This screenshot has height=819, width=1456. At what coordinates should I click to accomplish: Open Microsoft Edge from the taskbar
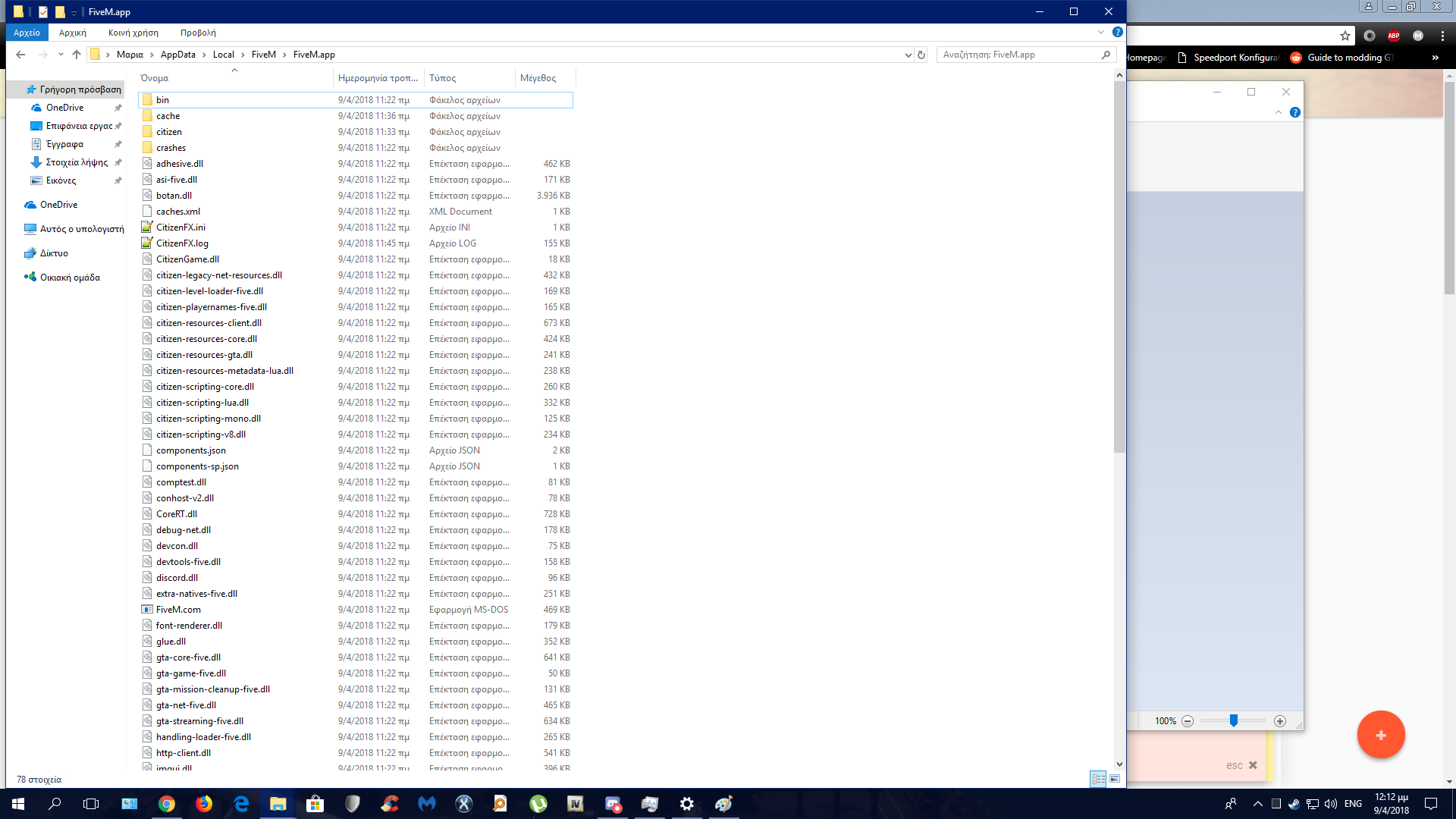tap(241, 804)
